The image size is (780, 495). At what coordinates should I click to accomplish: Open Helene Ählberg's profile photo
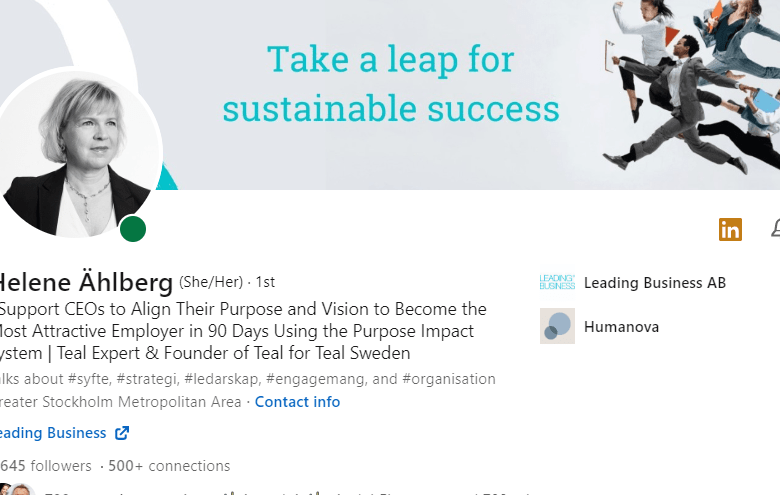click(x=78, y=154)
